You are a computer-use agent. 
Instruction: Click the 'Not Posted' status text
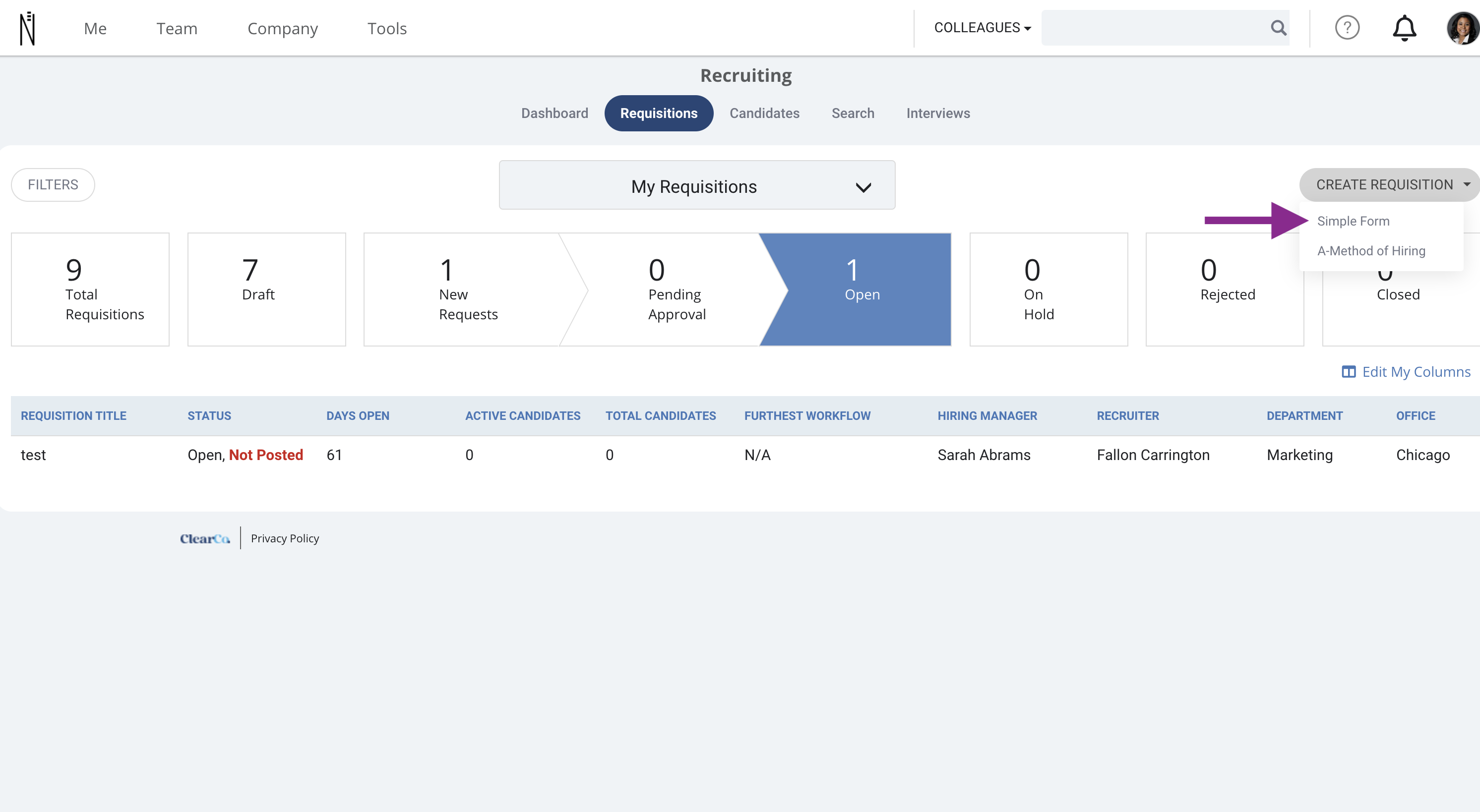tap(266, 455)
